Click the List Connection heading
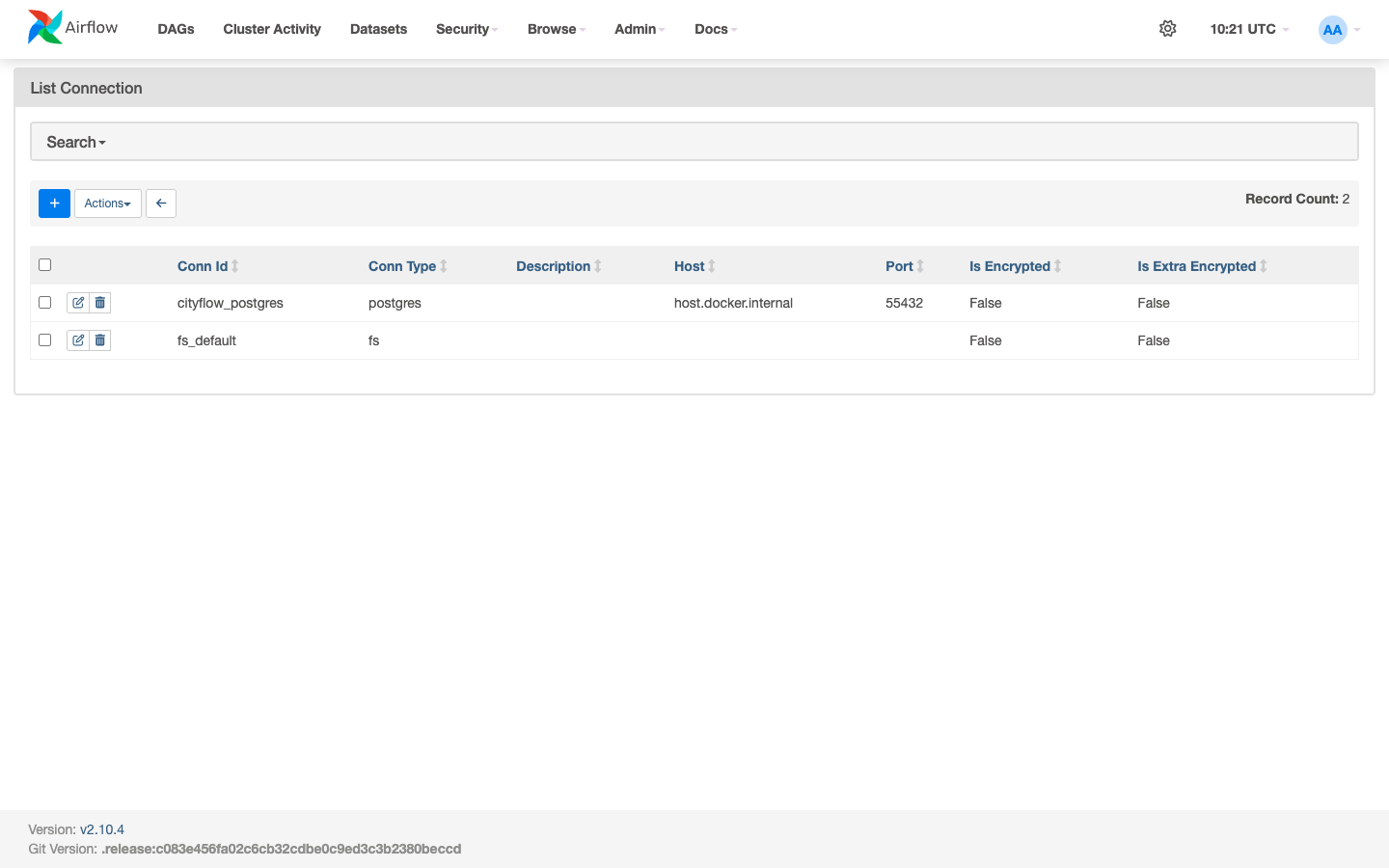This screenshot has height=868, width=1389. pos(86,88)
